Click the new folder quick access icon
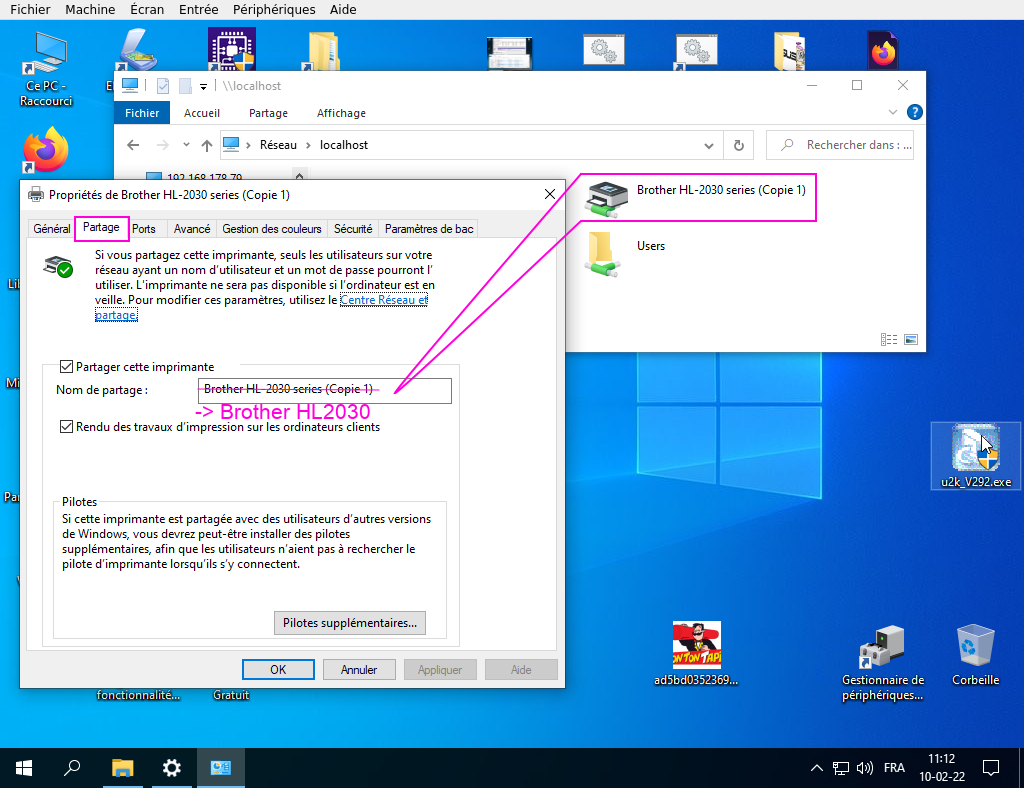The height and width of the screenshot is (788, 1024). 185,86
